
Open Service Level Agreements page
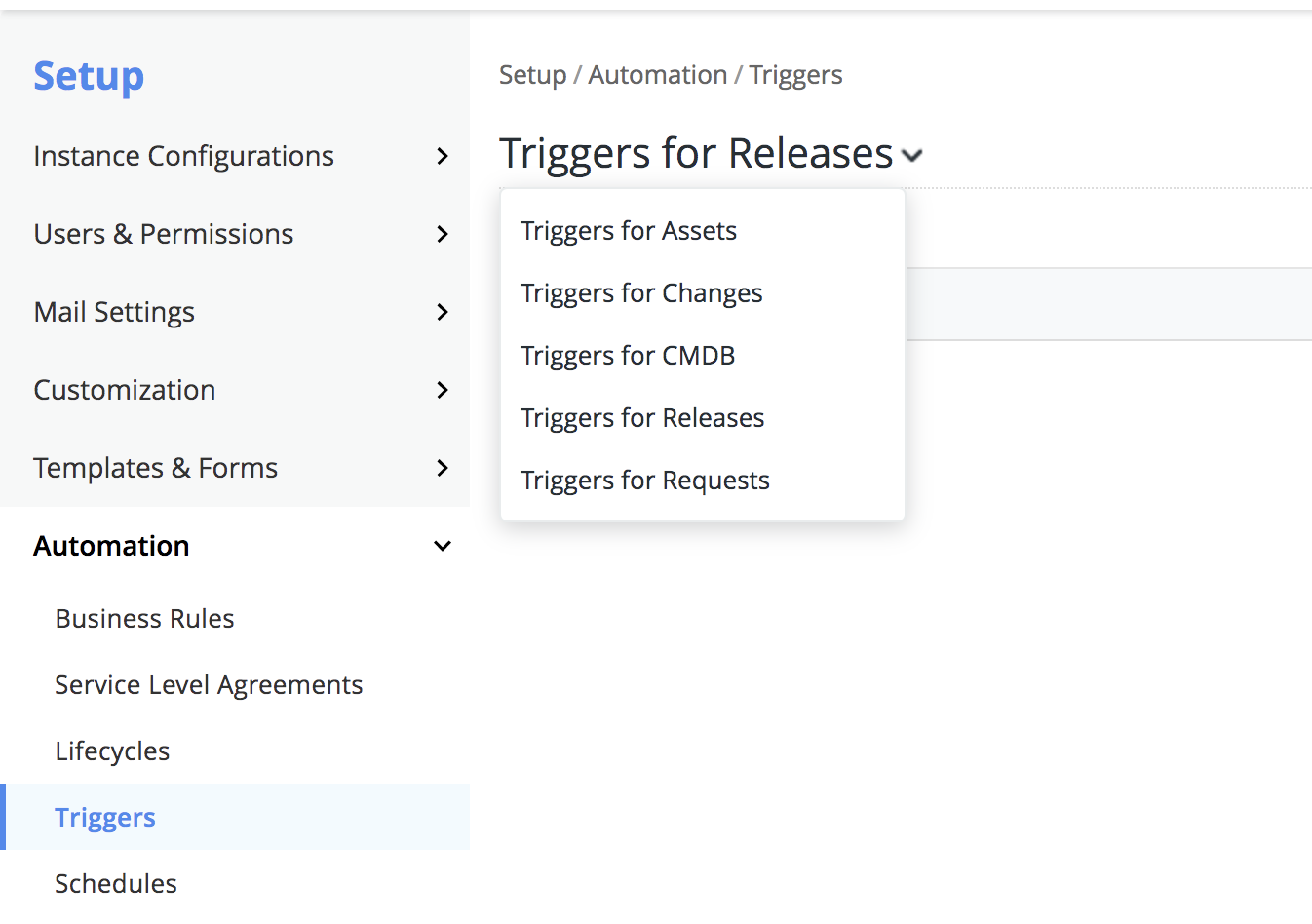click(209, 685)
